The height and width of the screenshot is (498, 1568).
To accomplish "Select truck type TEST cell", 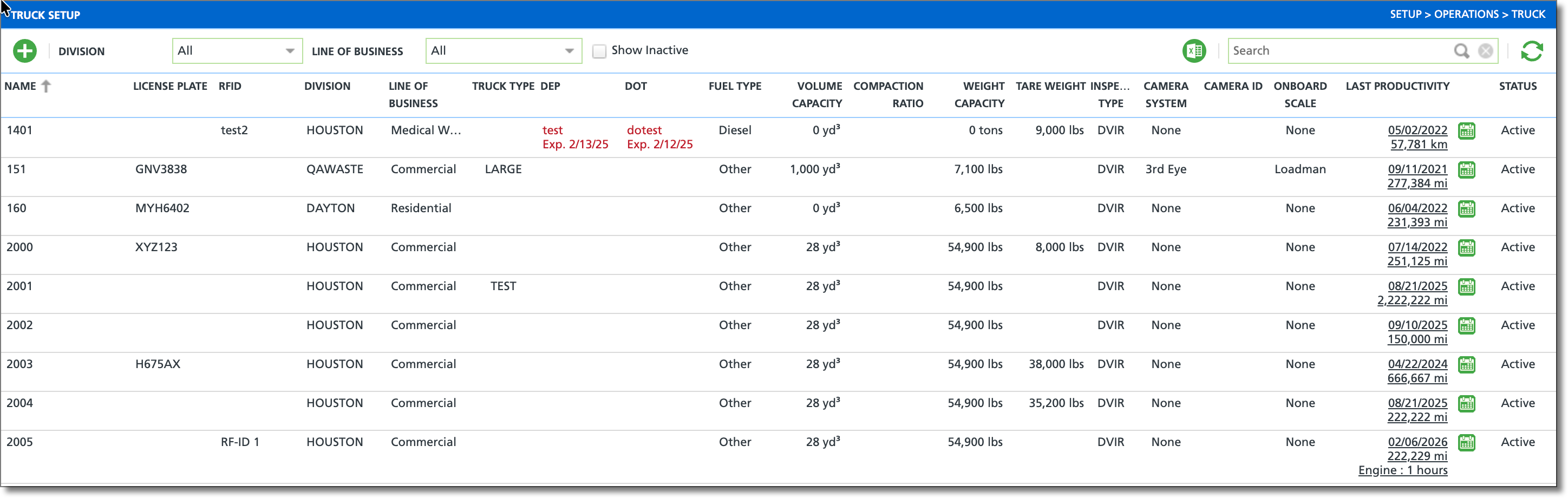I will [x=503, y=286].
